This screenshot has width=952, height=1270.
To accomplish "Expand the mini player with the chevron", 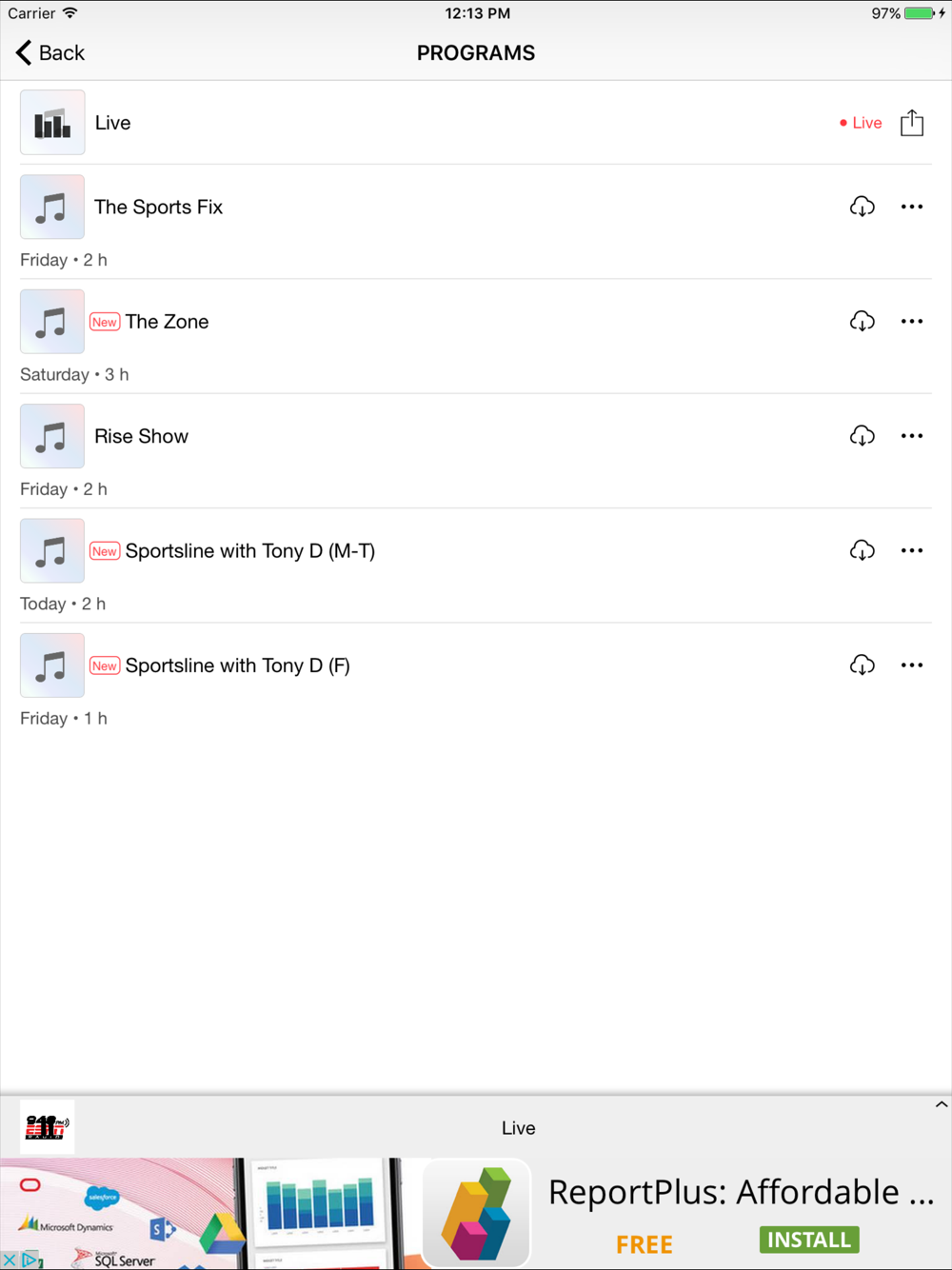I will 941,1105.
